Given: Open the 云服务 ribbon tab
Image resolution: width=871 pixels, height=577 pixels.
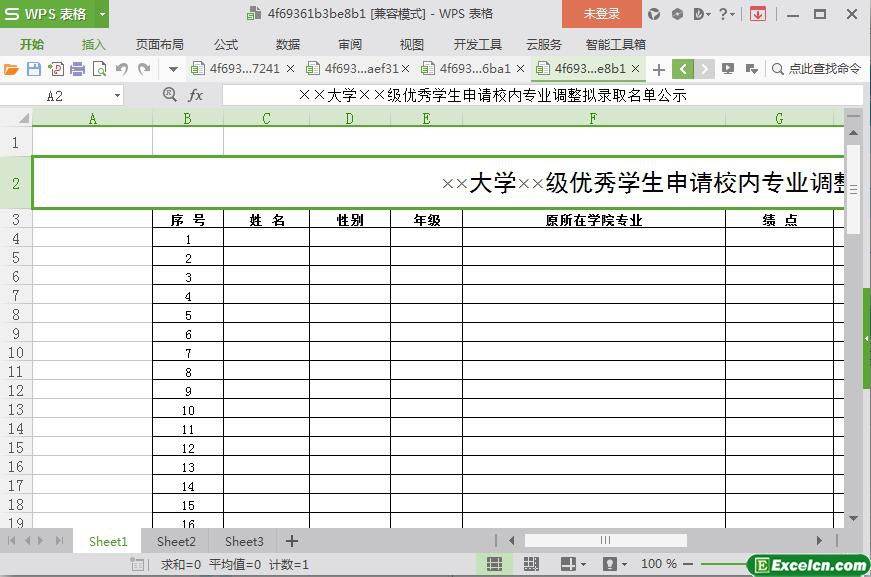Looking at the screenshot, I should 544,44.
